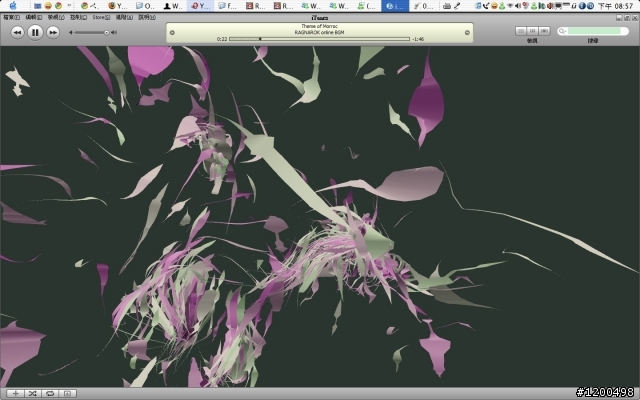Switch to the green buddy '(...' taskbar window
The image size is (640, 400).
[x=366, y=6]
